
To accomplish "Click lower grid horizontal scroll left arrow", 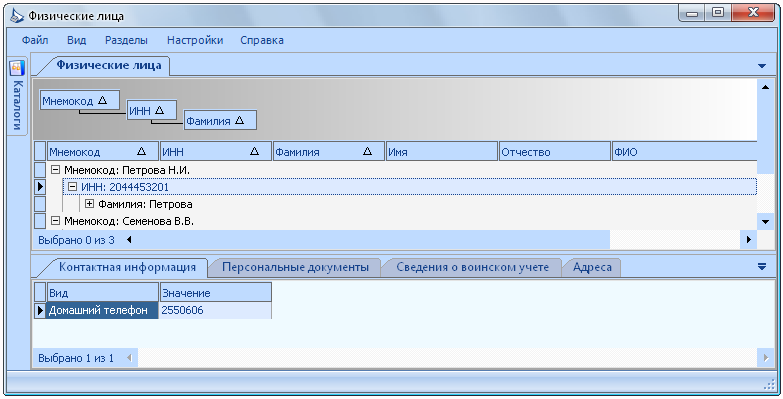I will [x=129, y=358].
